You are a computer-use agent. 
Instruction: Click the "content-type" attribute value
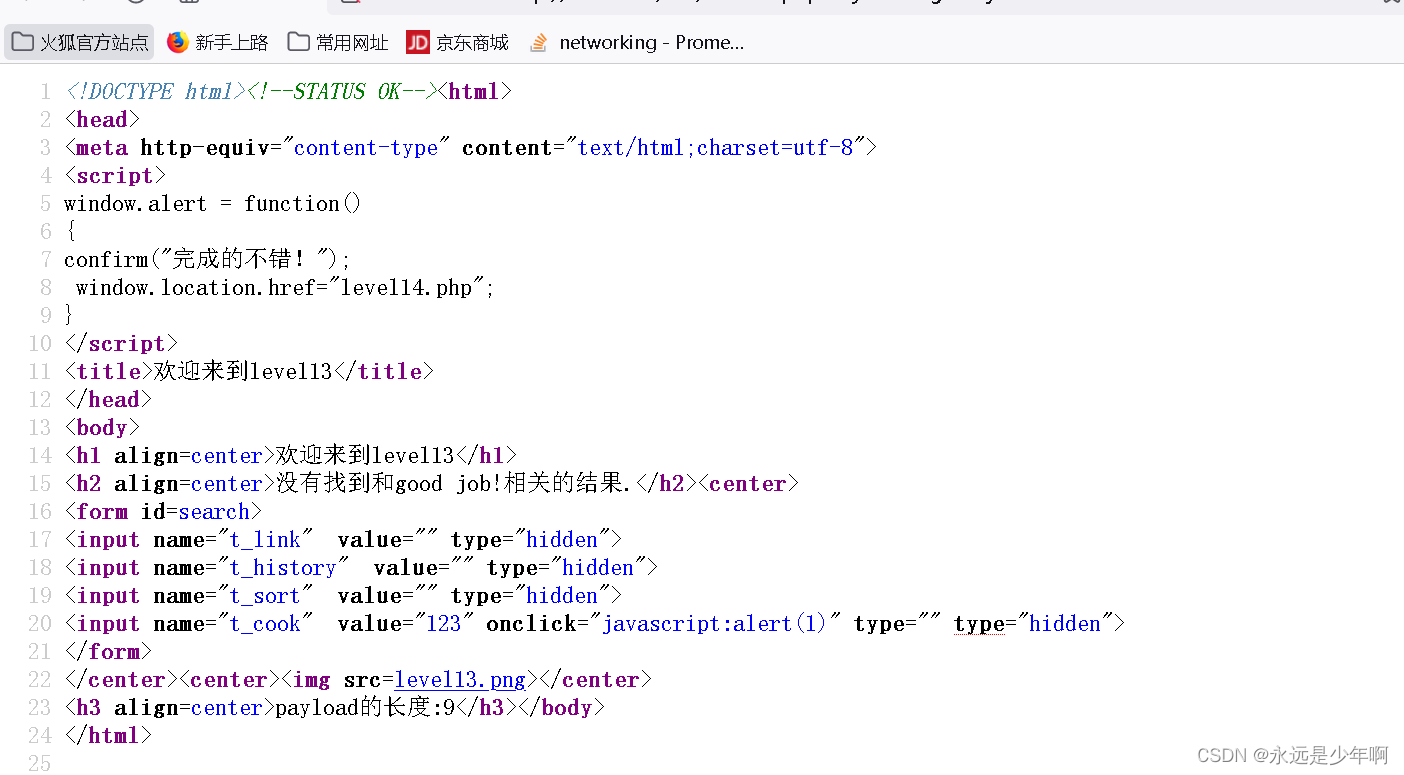[366, 148]
